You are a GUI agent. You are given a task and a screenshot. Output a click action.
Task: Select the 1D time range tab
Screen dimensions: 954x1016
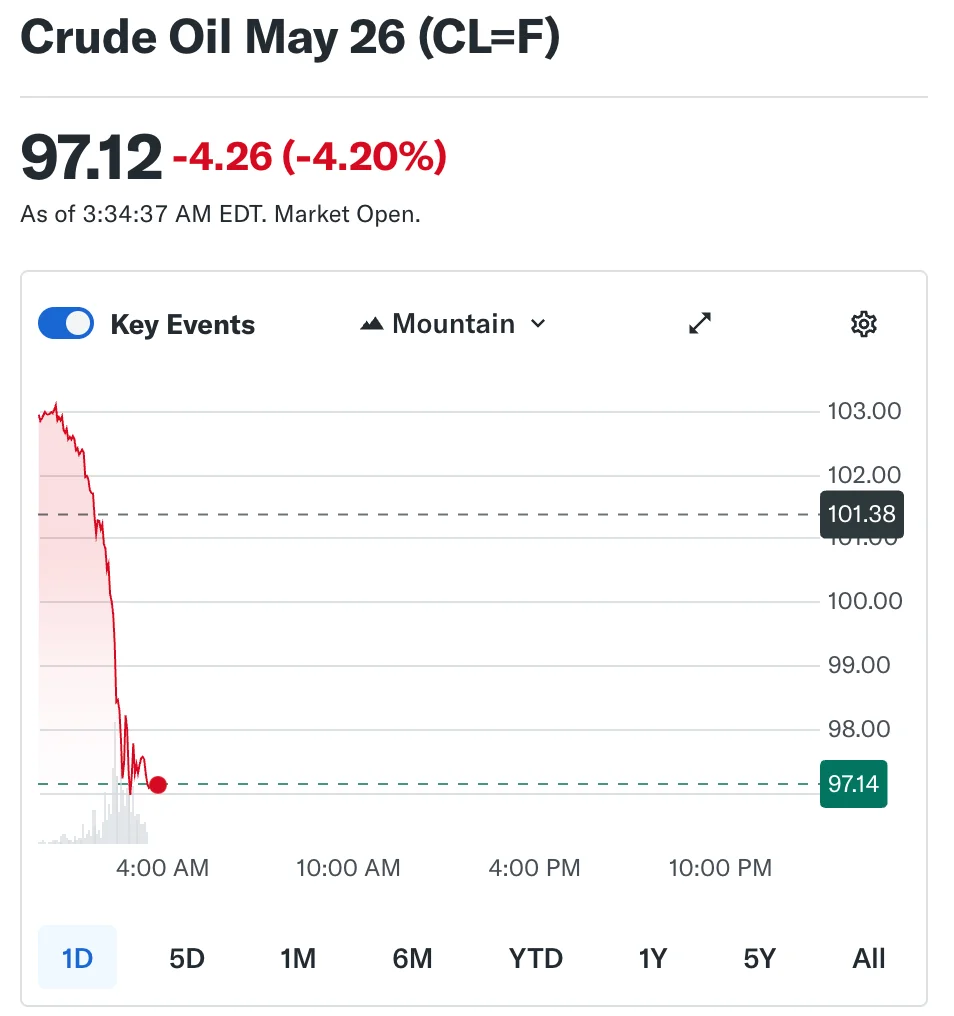(77, 958)
